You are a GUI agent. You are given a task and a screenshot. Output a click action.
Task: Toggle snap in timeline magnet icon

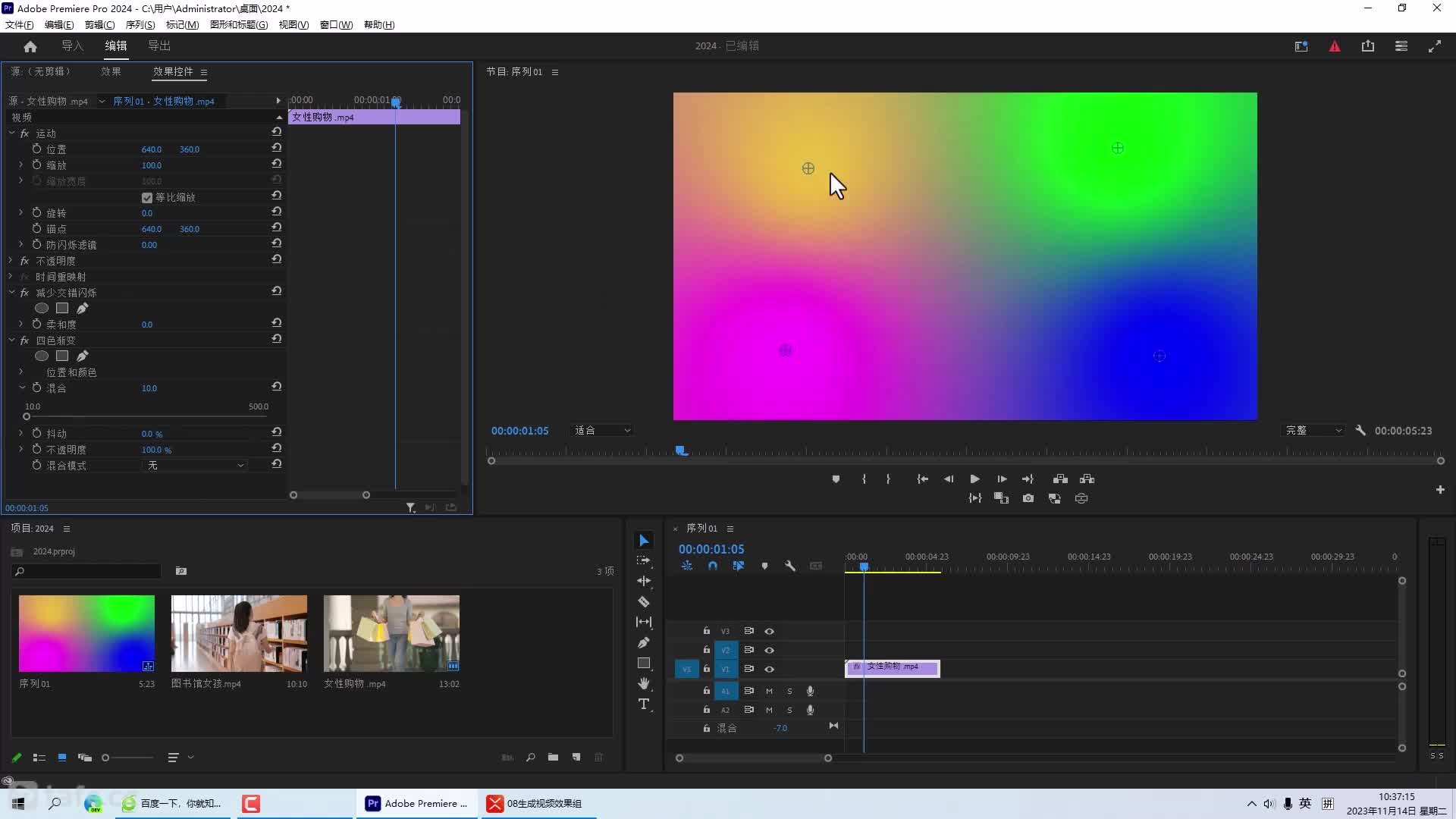pyautogui.click(x=712, y=566)
